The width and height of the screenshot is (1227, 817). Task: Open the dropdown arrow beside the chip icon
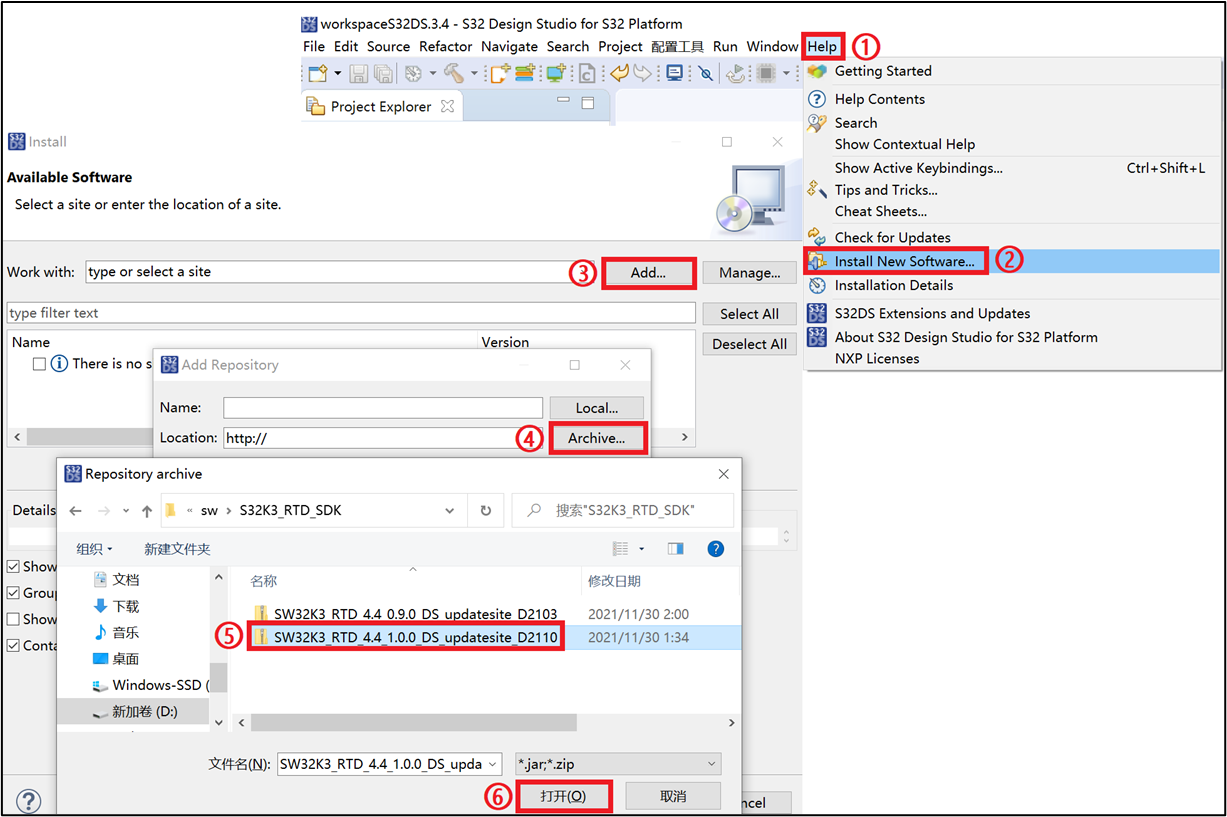(786, 73)
